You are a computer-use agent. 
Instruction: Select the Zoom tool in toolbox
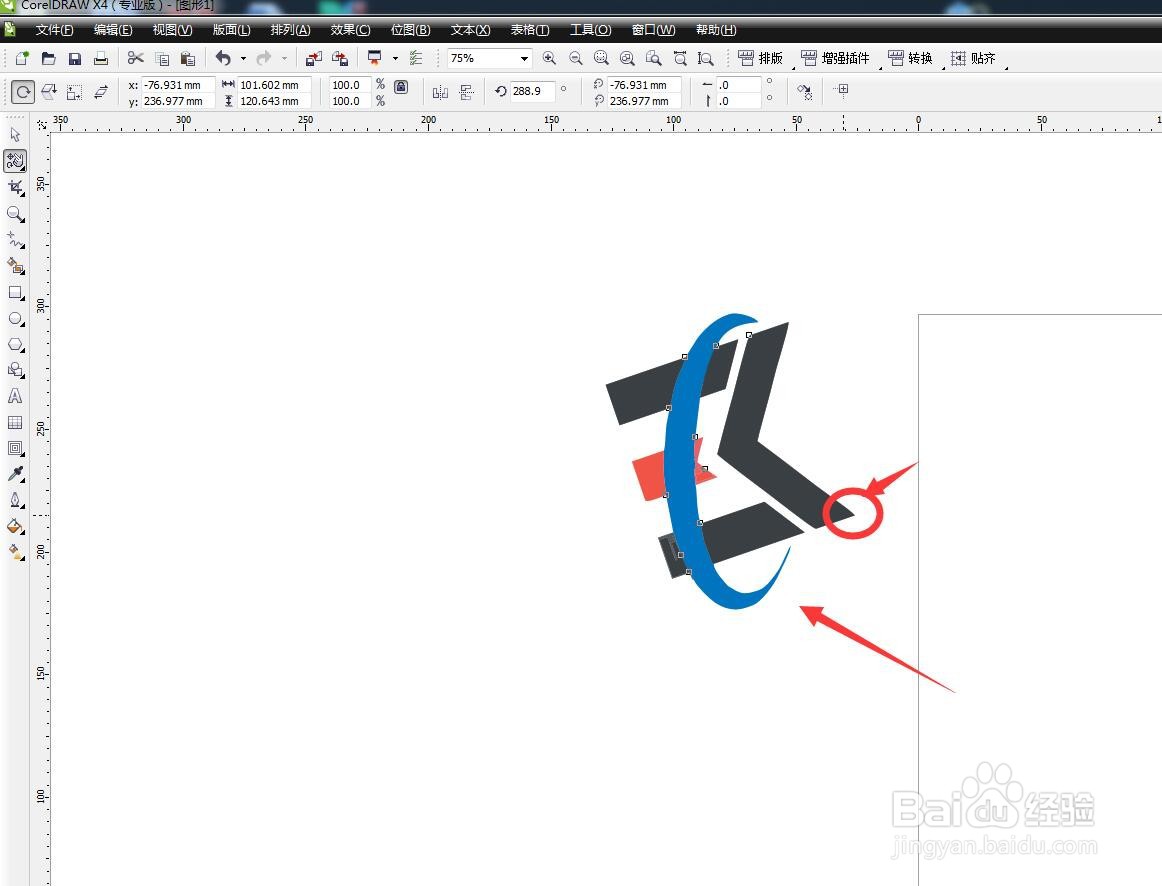15,214
